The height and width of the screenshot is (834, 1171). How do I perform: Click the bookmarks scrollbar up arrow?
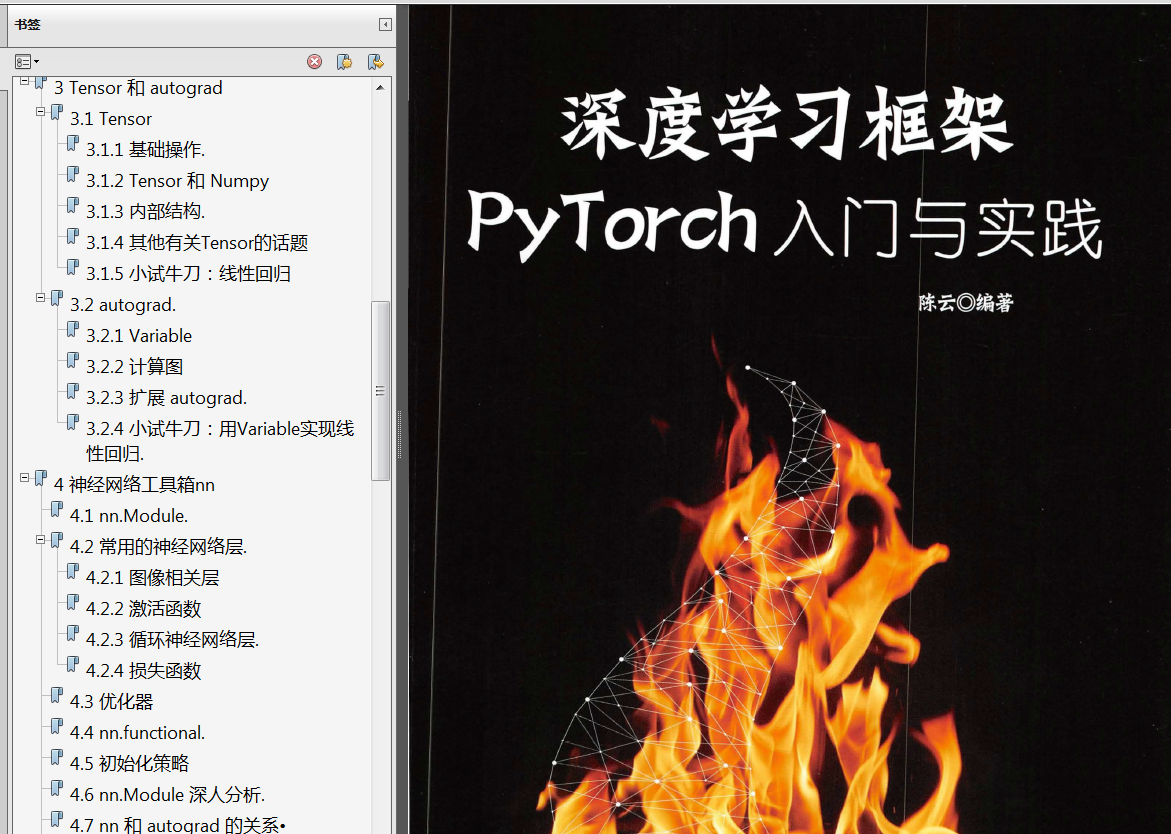pyautogui.click(x=381, y=87)
